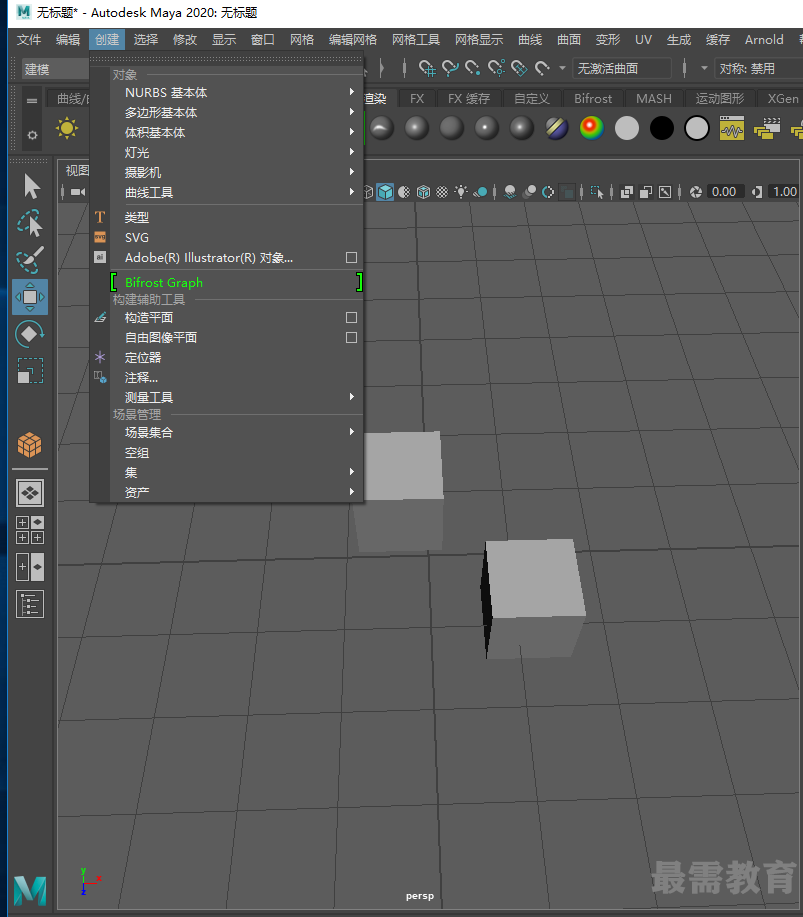The width and height of the screenshot is (803, 917).
Task: Click the wireframe on shaded cube icon
Action: pyautogui.click(x=423, y=192)
